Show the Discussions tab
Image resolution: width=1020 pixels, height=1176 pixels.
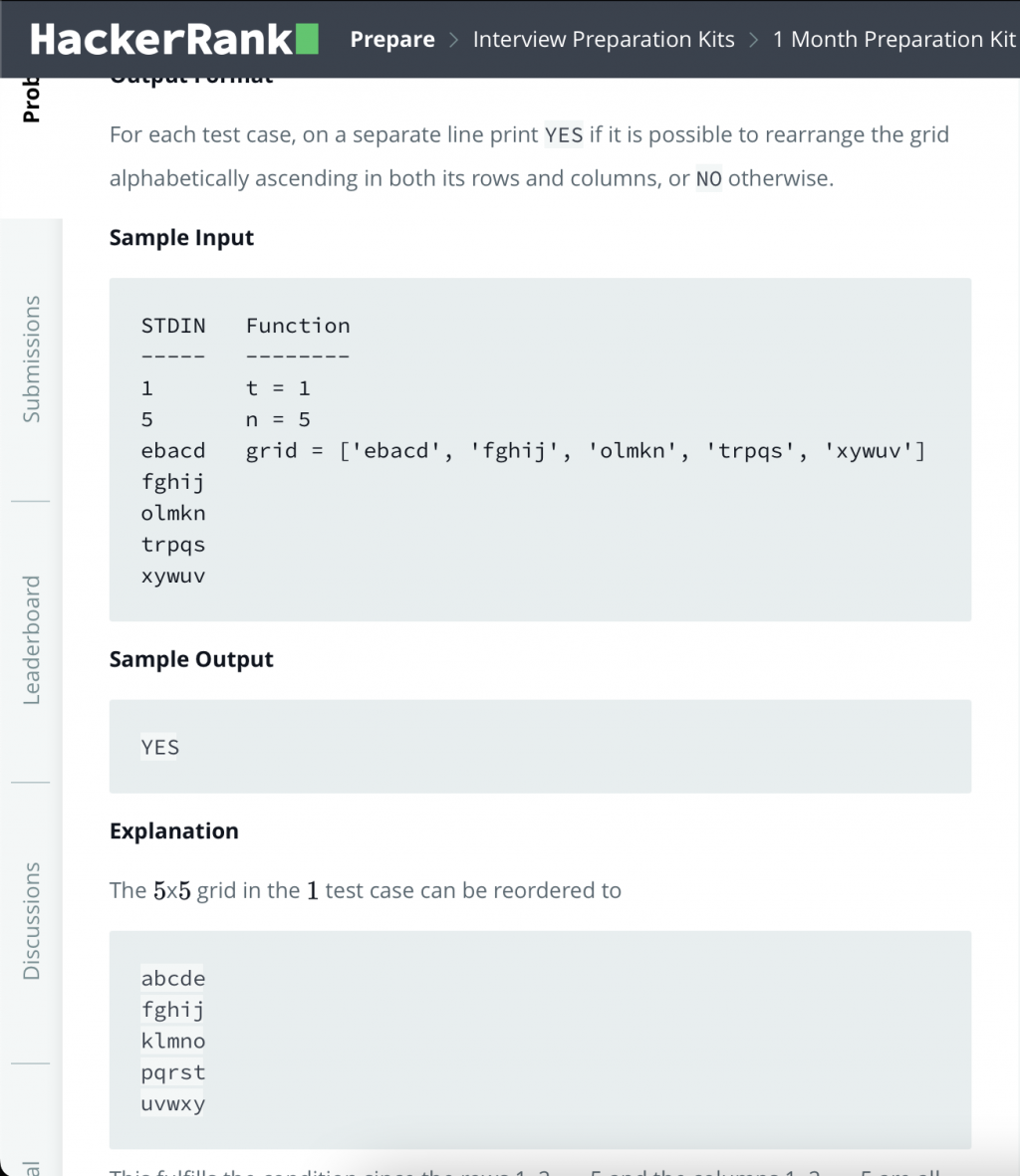32,920
